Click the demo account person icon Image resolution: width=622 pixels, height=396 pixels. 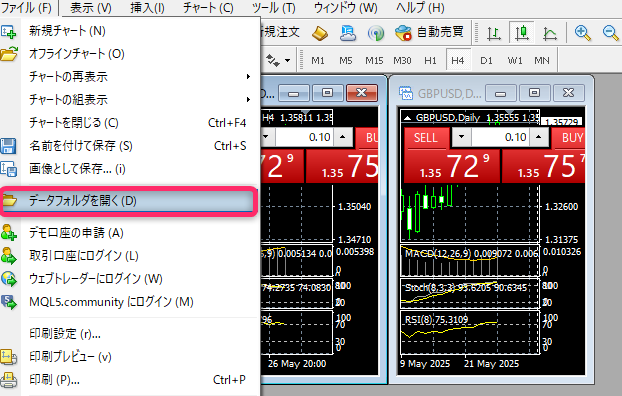tap(8, 233)
